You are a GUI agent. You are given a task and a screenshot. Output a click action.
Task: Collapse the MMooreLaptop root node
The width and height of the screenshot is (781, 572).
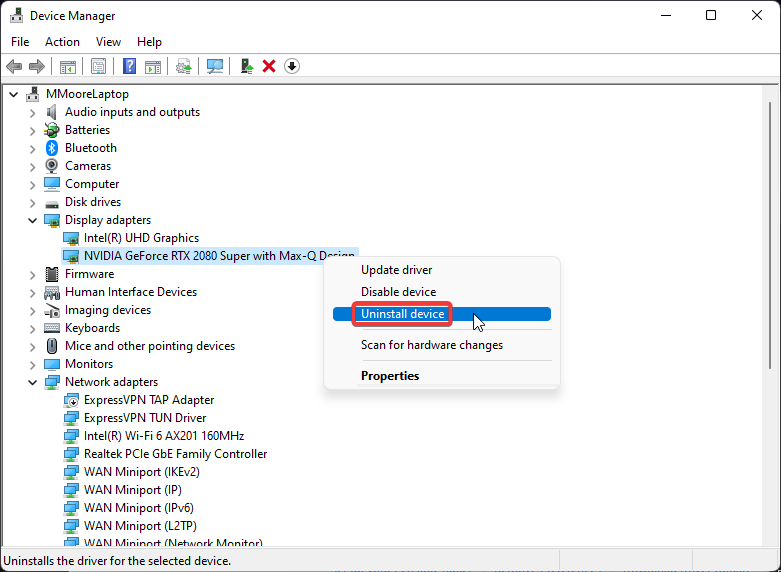(14, 94)
